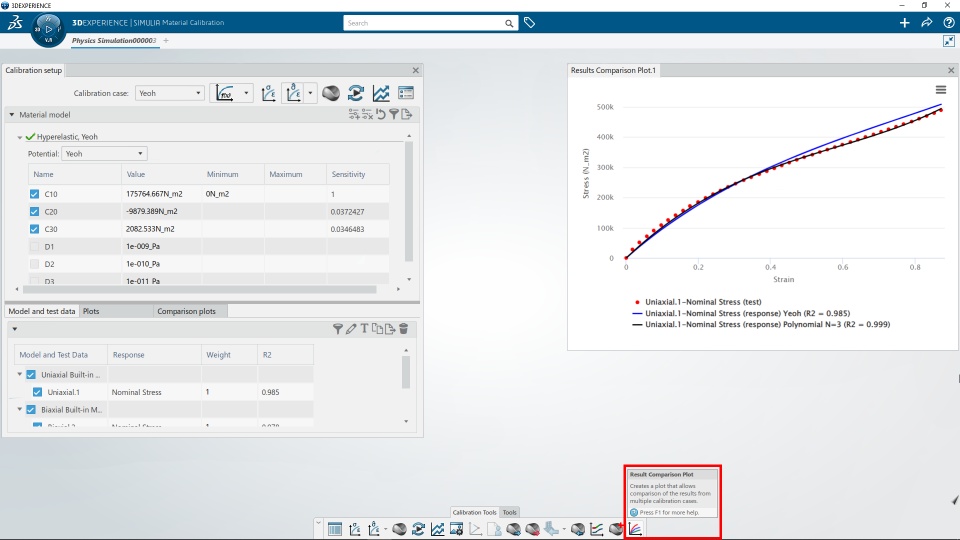Click the material table horizontal scrollbar
Screen dimensions: 960x540
pyautogui.click(x=200, y=289)
